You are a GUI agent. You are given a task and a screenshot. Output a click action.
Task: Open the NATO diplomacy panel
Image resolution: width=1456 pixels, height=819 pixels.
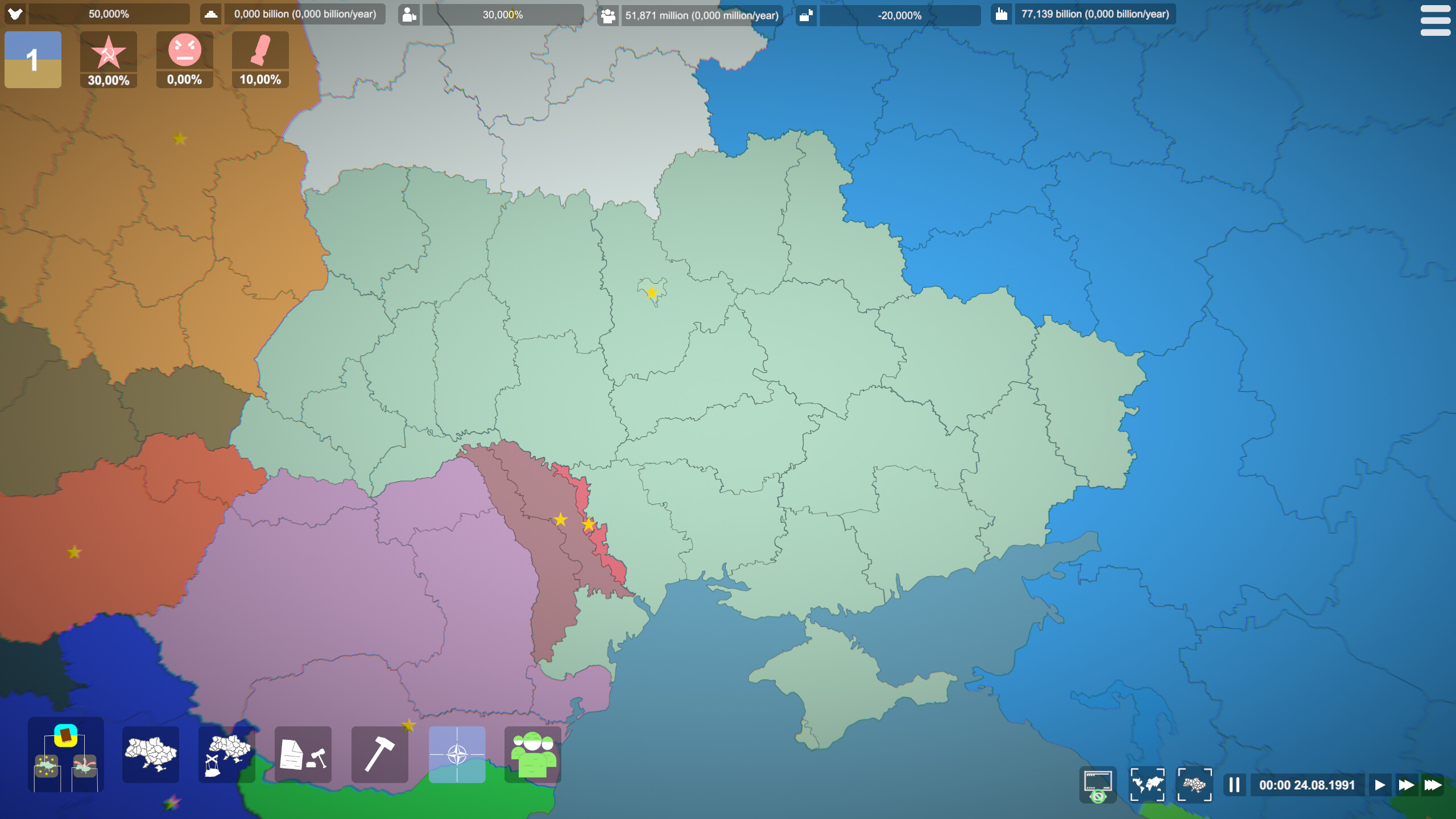(x=457, y=755)
